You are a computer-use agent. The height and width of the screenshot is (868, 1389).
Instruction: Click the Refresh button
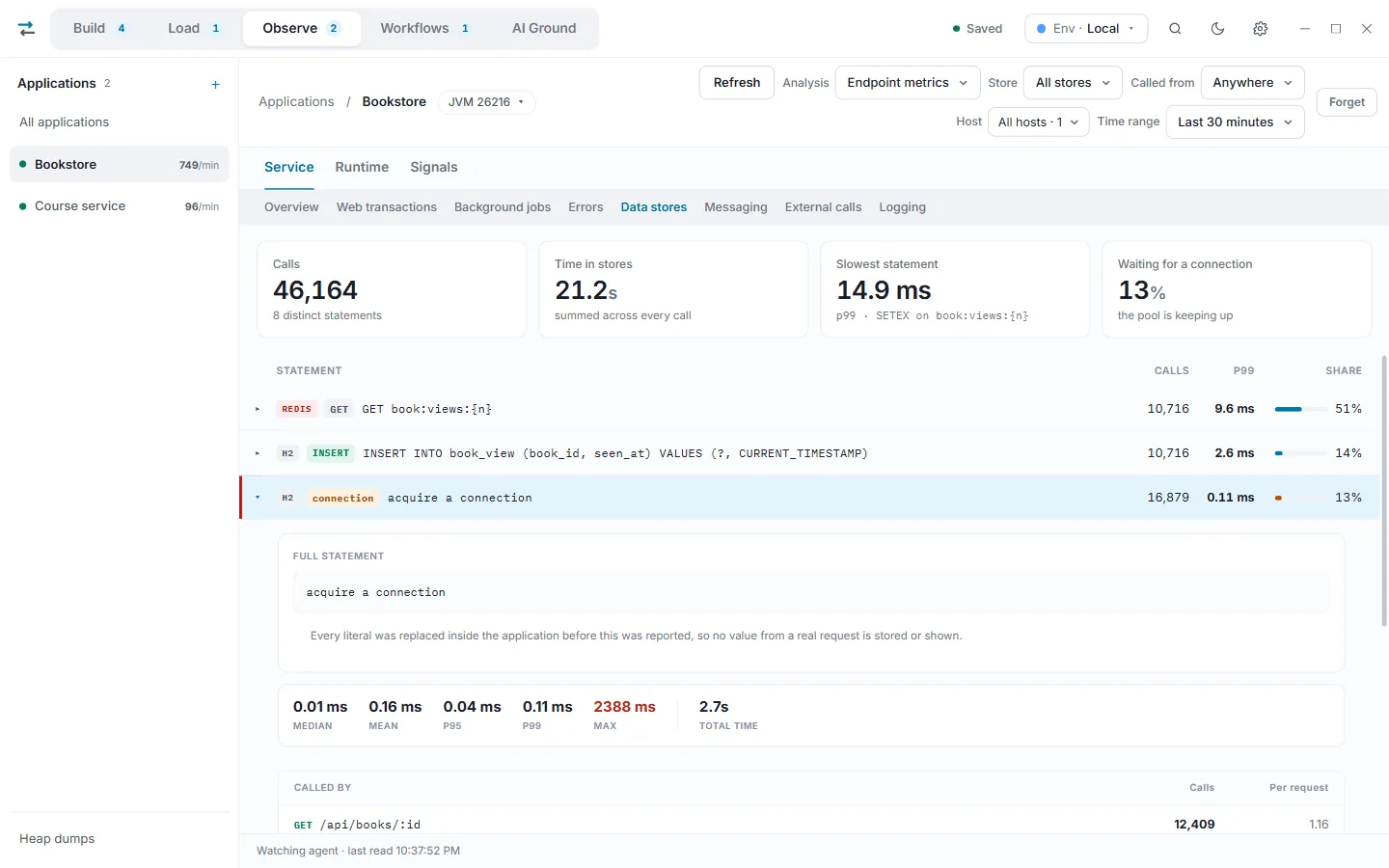point(737,83)
